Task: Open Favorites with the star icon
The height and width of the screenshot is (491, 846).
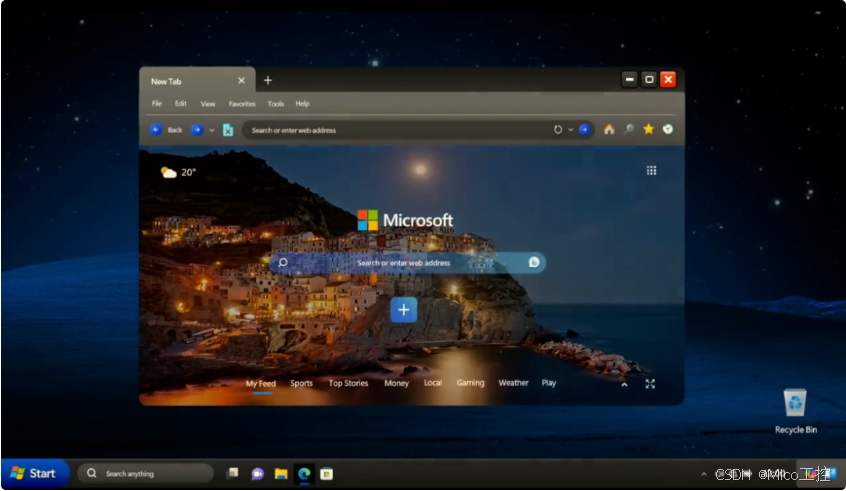Action: tap(649, 129)
